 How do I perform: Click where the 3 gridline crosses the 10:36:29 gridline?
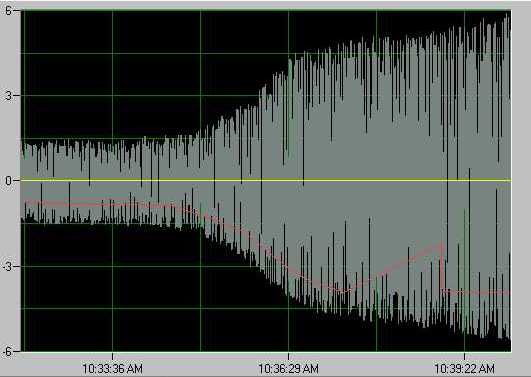point(289,96)
